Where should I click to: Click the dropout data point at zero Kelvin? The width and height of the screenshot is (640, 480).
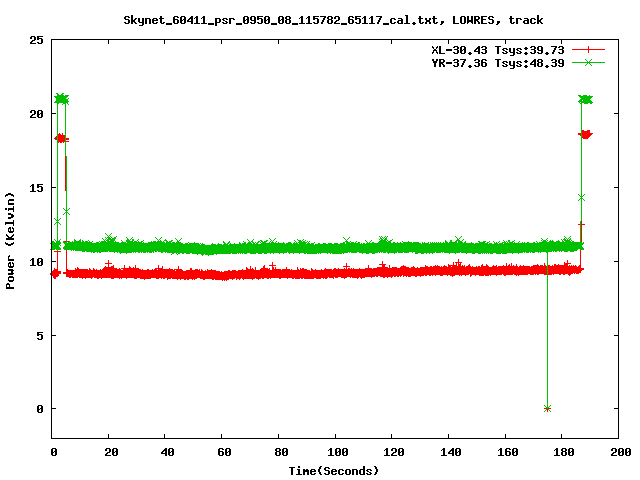point(547,409)
